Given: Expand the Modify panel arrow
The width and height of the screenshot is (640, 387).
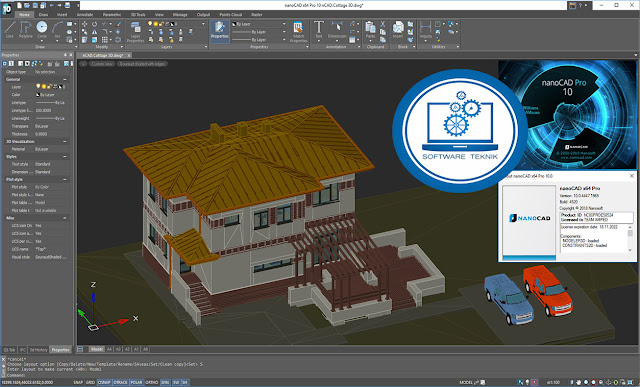Looking at the screenshot, I should [121, 47].
